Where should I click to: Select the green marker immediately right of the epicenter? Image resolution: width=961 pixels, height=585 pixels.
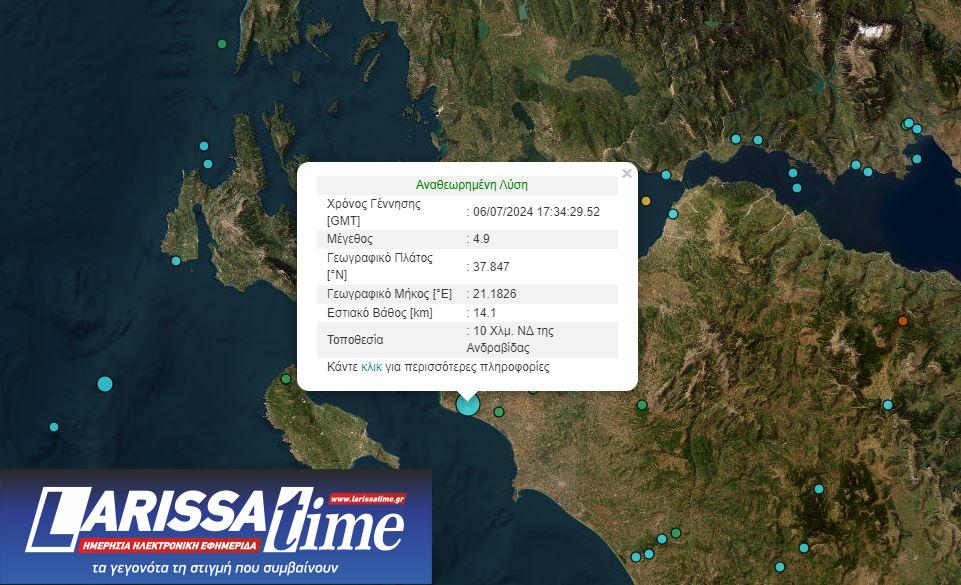499,412
